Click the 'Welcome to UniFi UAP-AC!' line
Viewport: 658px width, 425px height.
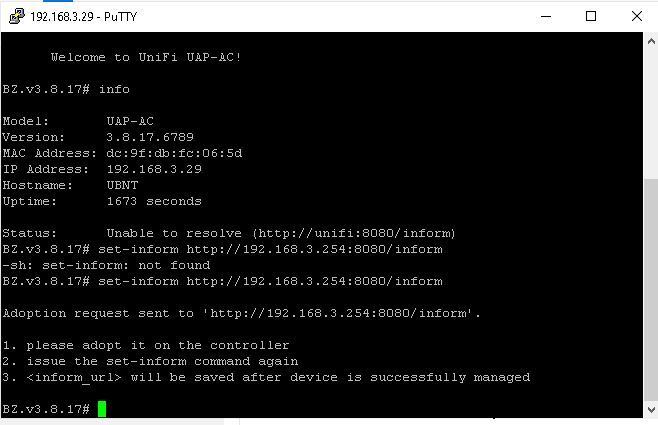pyautogui.click(x=146, y=57)
